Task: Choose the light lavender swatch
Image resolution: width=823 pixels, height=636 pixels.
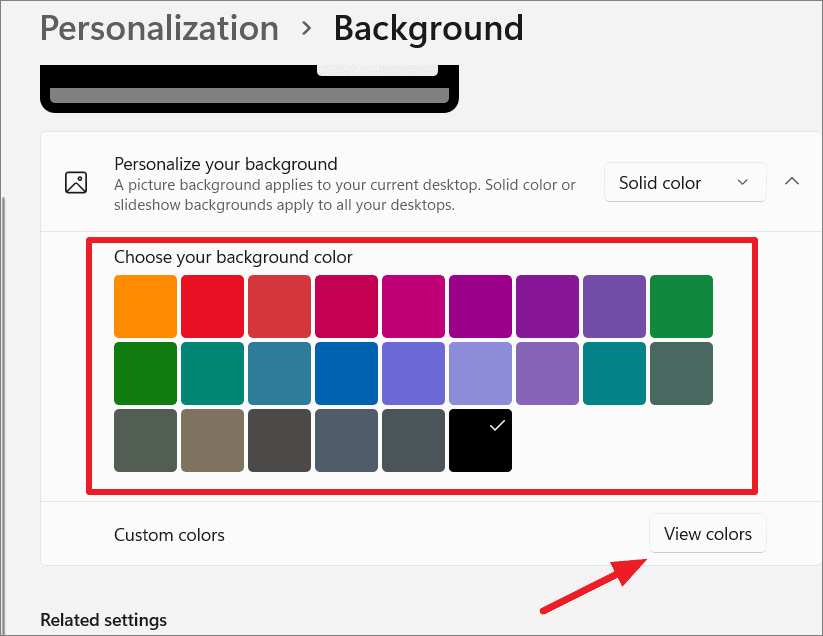Action: coord(480,373)
